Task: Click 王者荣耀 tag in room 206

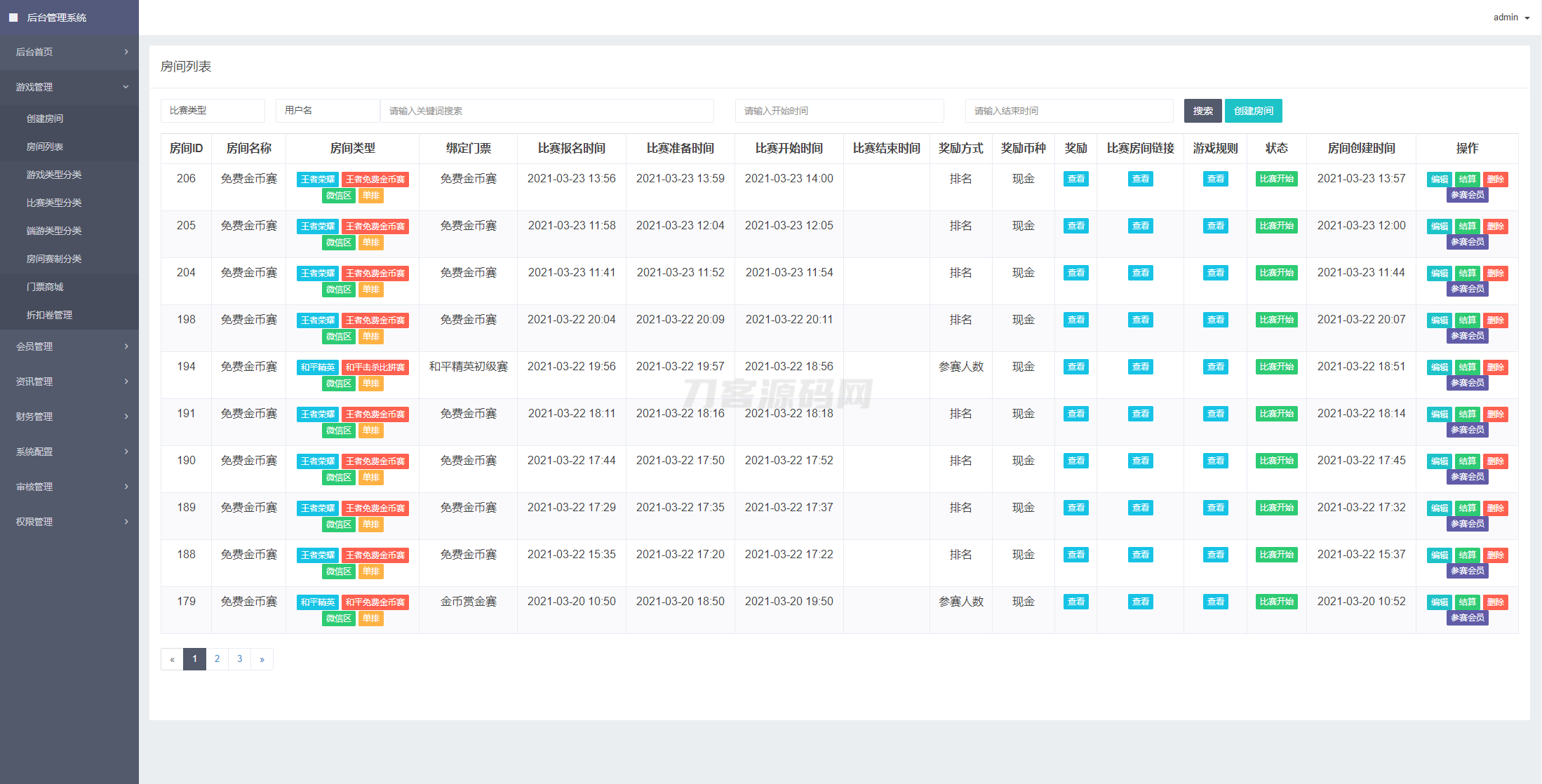Action: click(318, 180)
